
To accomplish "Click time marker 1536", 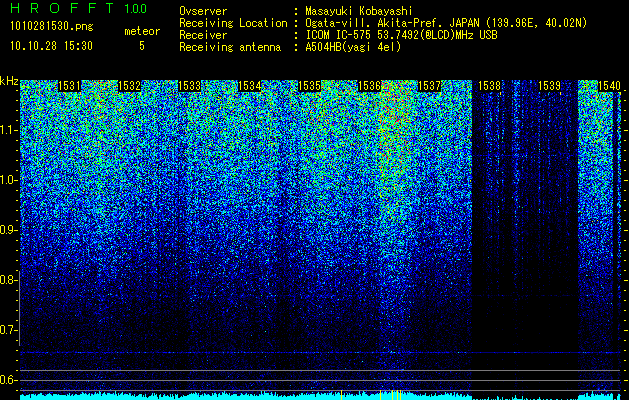I will coord(369,86).
